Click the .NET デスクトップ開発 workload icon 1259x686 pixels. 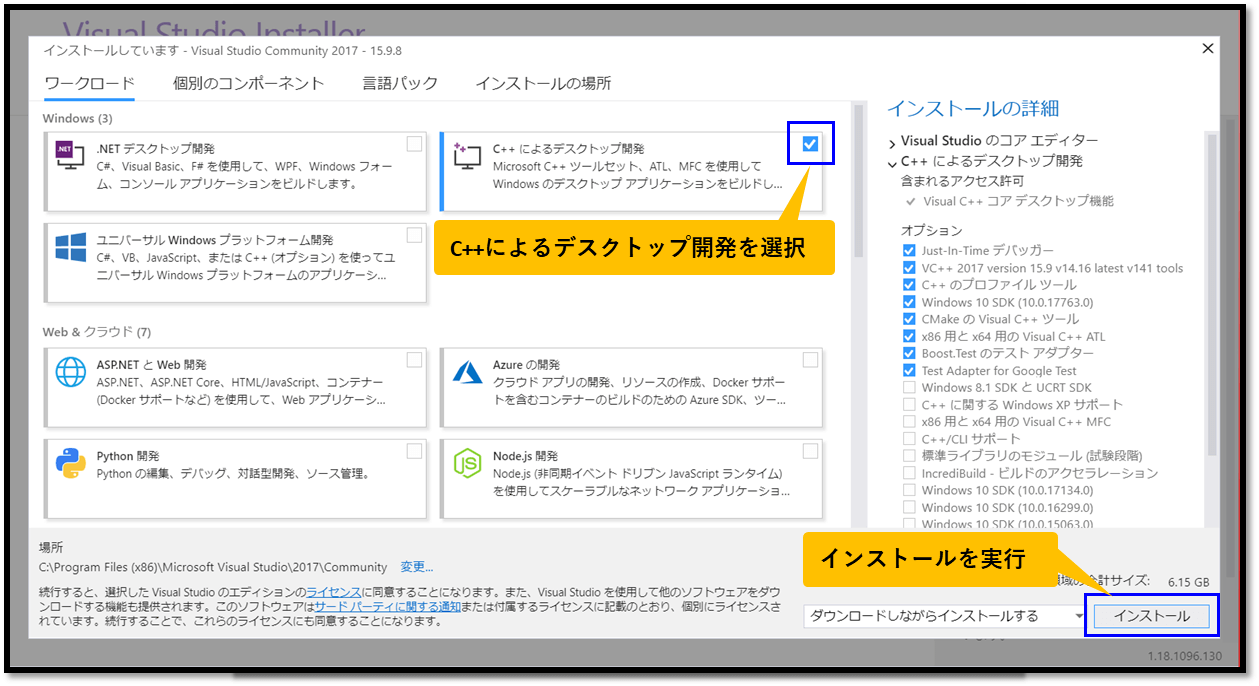point(70,156)
